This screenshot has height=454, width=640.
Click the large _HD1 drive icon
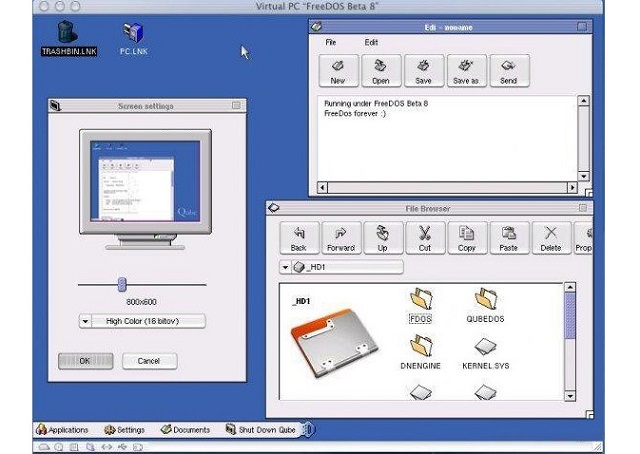click(x=334, y=343)
